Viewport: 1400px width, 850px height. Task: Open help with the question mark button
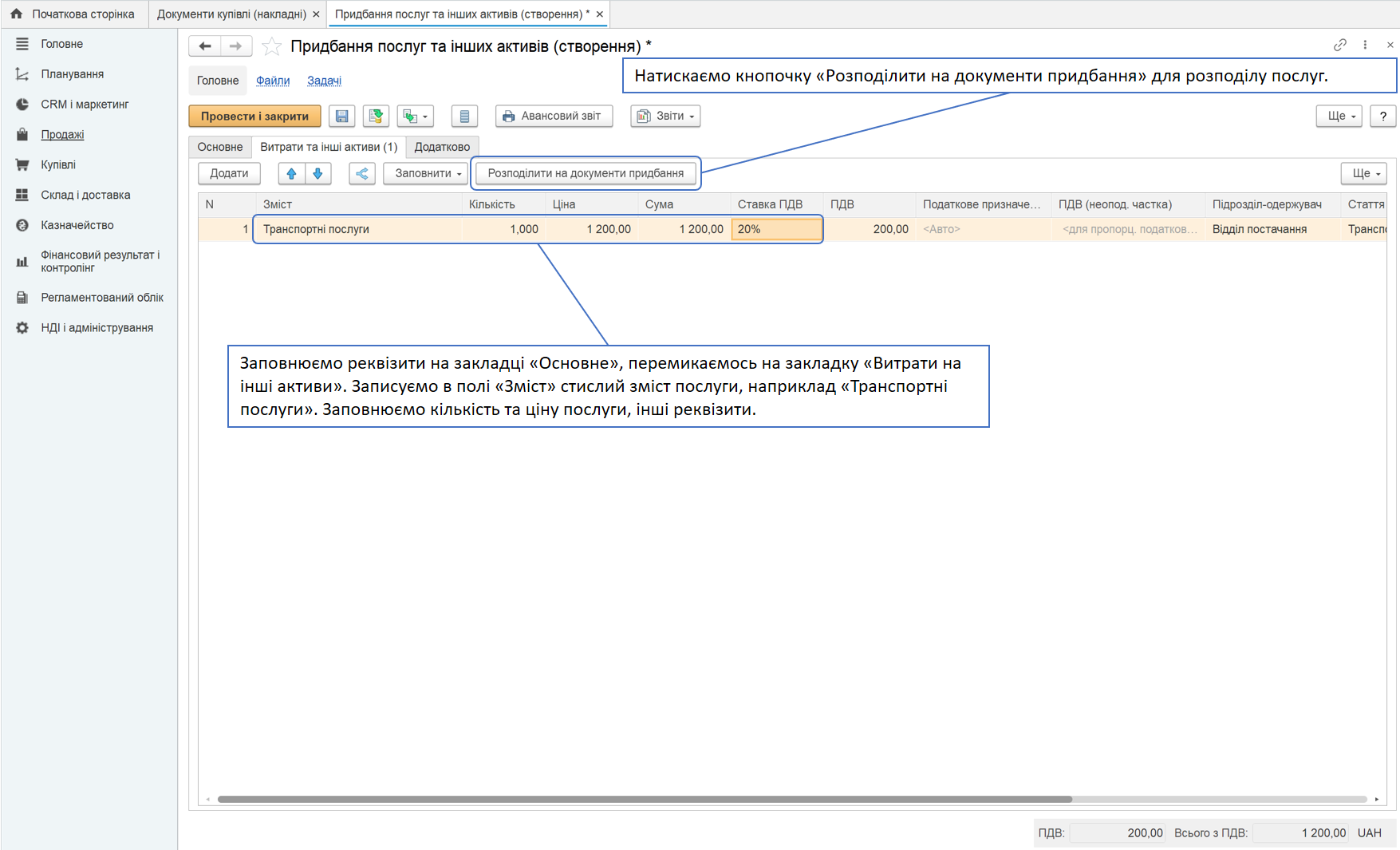click(x=1383, y=117)
